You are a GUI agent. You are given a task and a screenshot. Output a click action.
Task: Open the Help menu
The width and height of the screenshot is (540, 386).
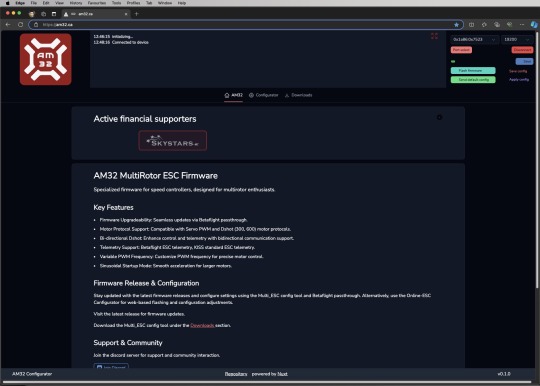tap(182, 3)
